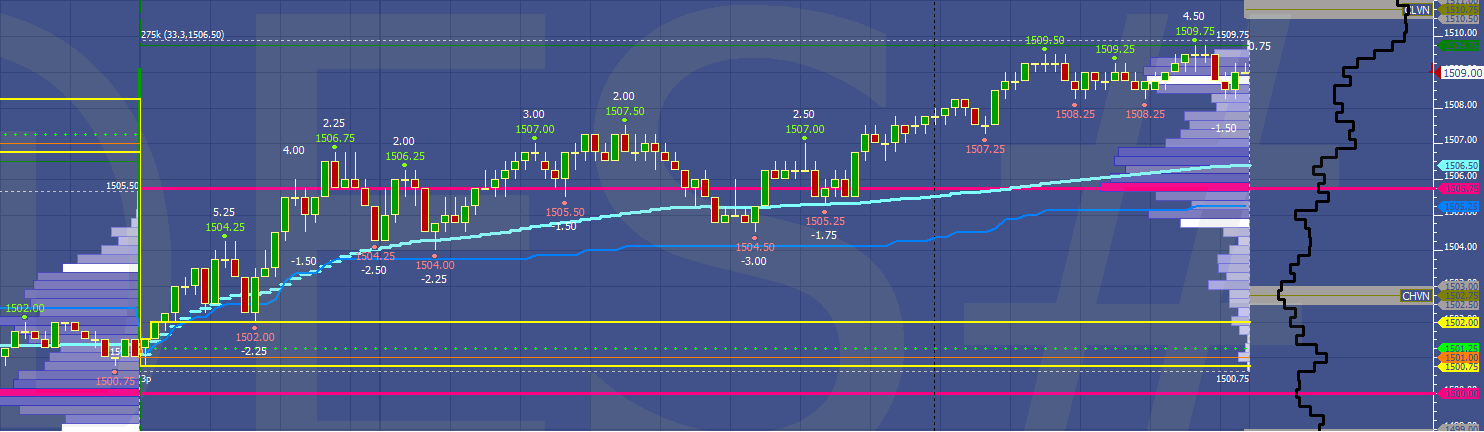
Task: Select the 5.25 swing size label
Action: tap(224, 213)
